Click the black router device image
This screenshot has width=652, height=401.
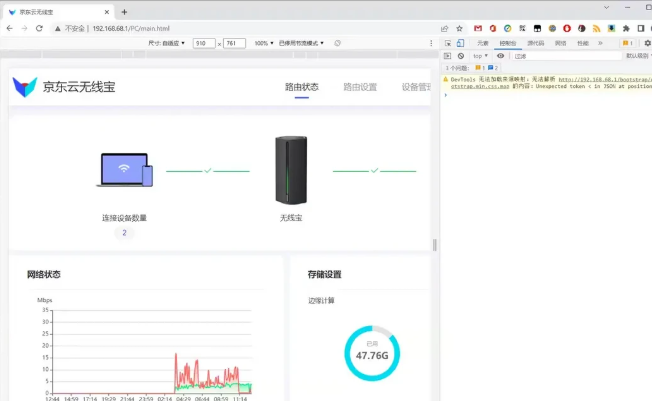pos(291,170)
